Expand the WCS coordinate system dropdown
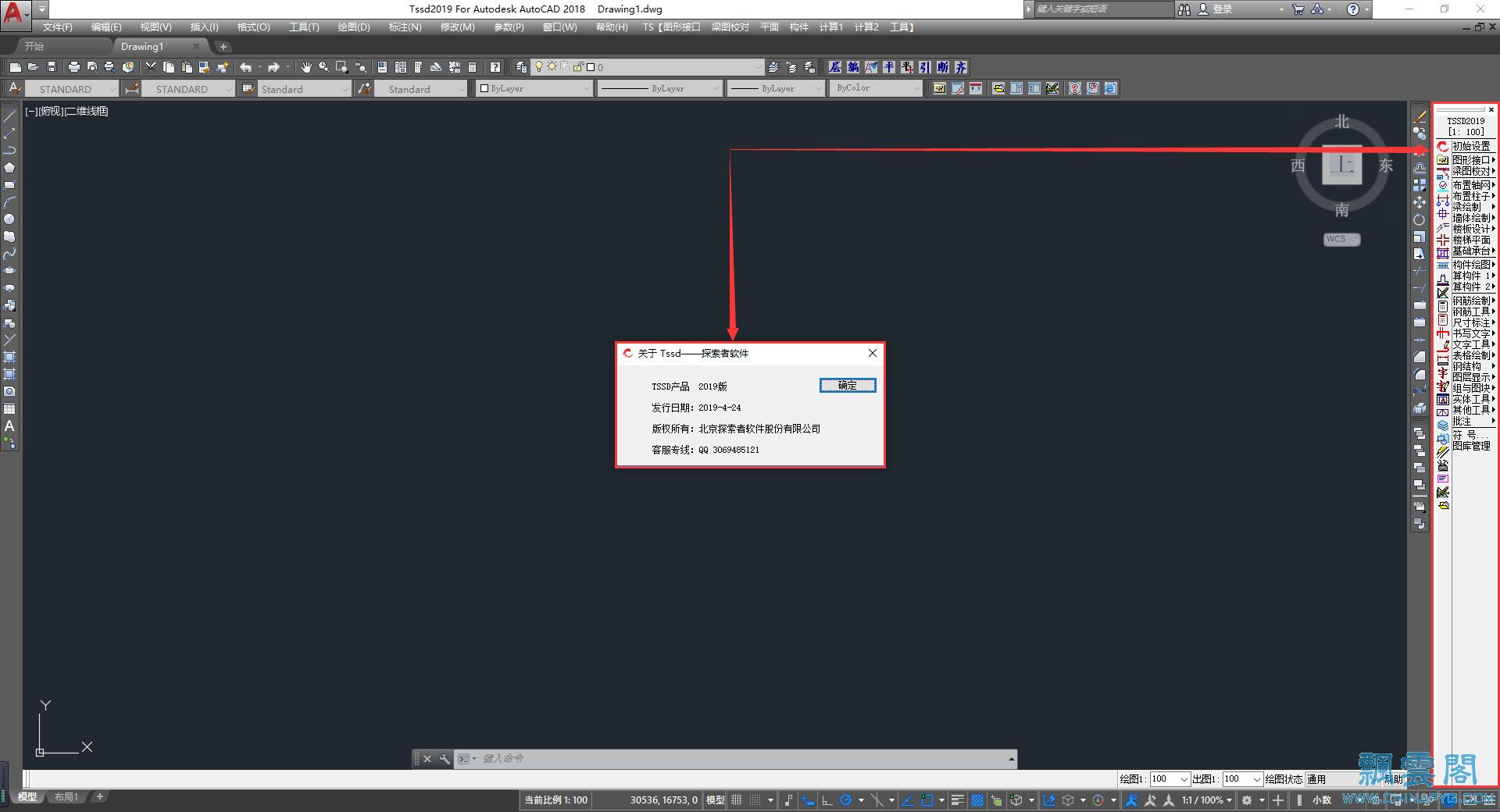This screenshot has height=812, width=1500. (1342, 239)
